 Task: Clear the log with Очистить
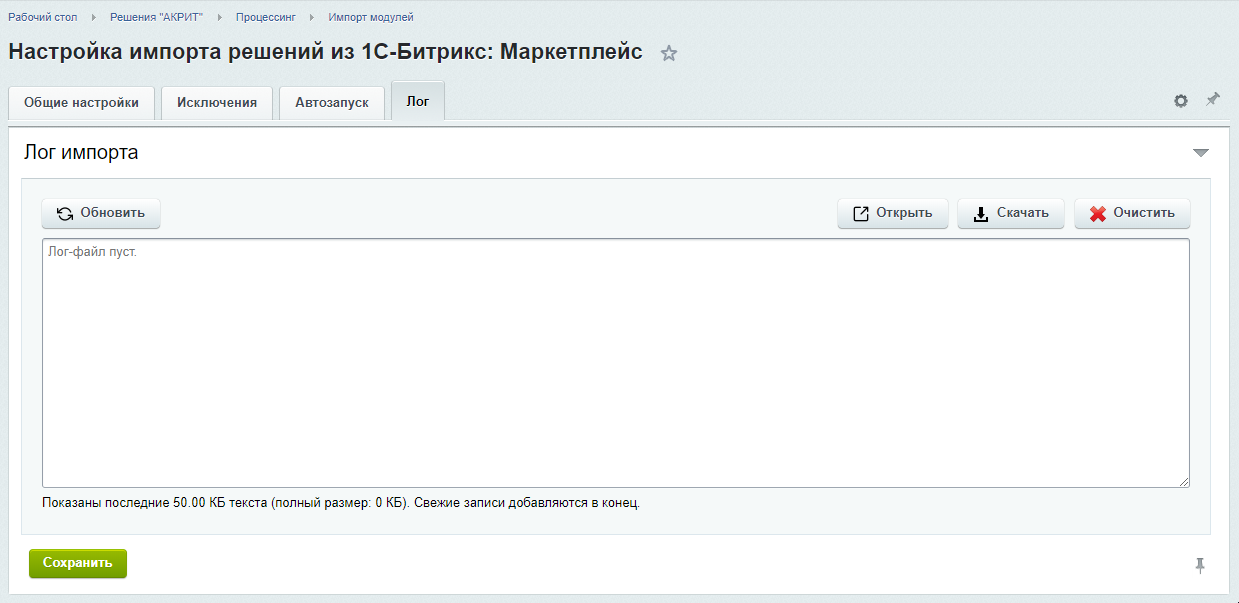[x=1132, y=213]
